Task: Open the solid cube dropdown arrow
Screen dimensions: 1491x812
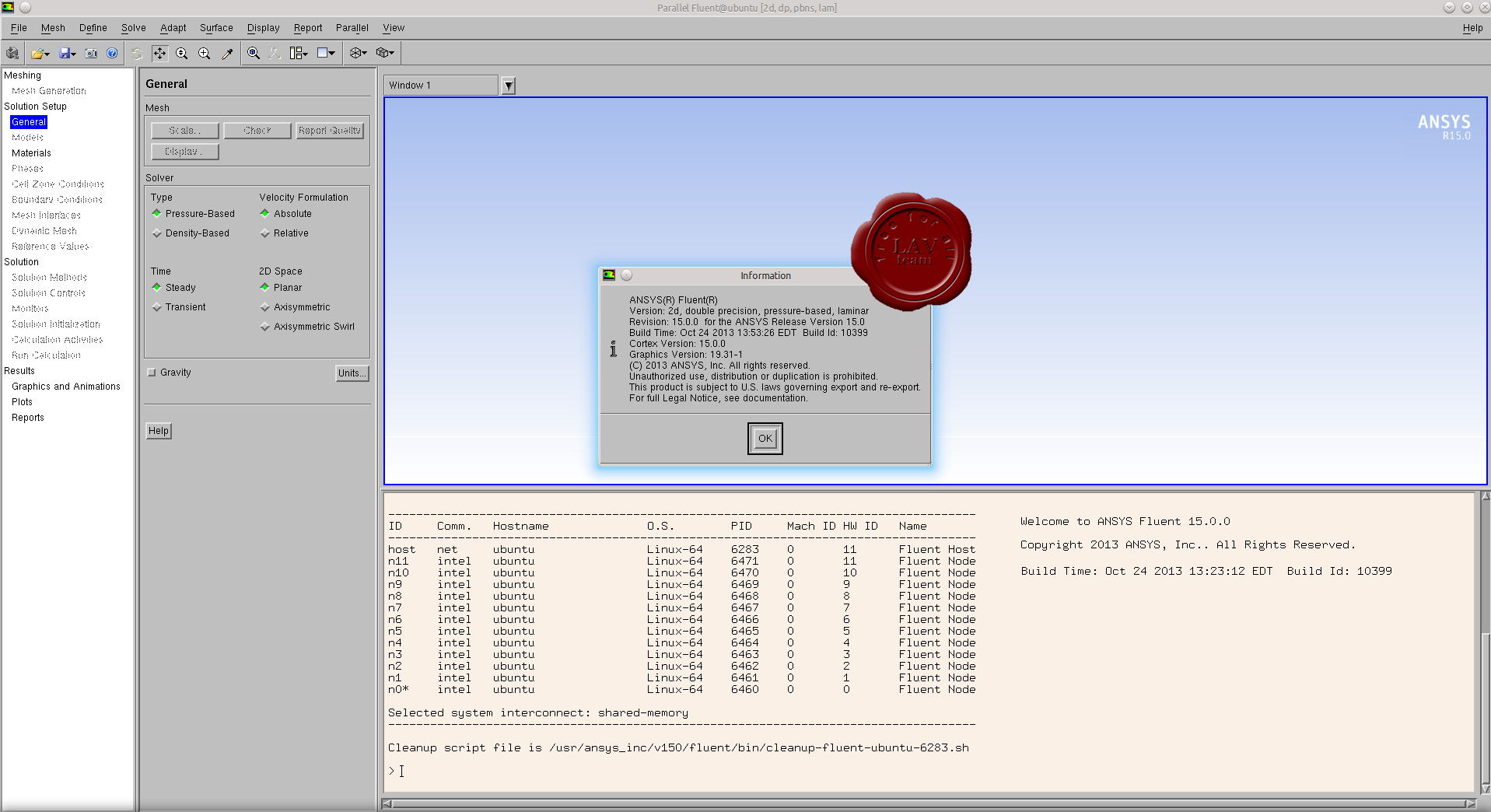Action: [392, 54]
